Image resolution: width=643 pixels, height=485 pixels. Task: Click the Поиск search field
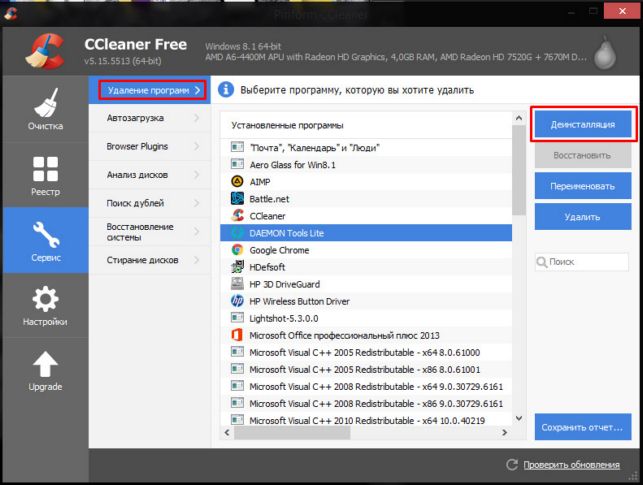click(582, 262)
